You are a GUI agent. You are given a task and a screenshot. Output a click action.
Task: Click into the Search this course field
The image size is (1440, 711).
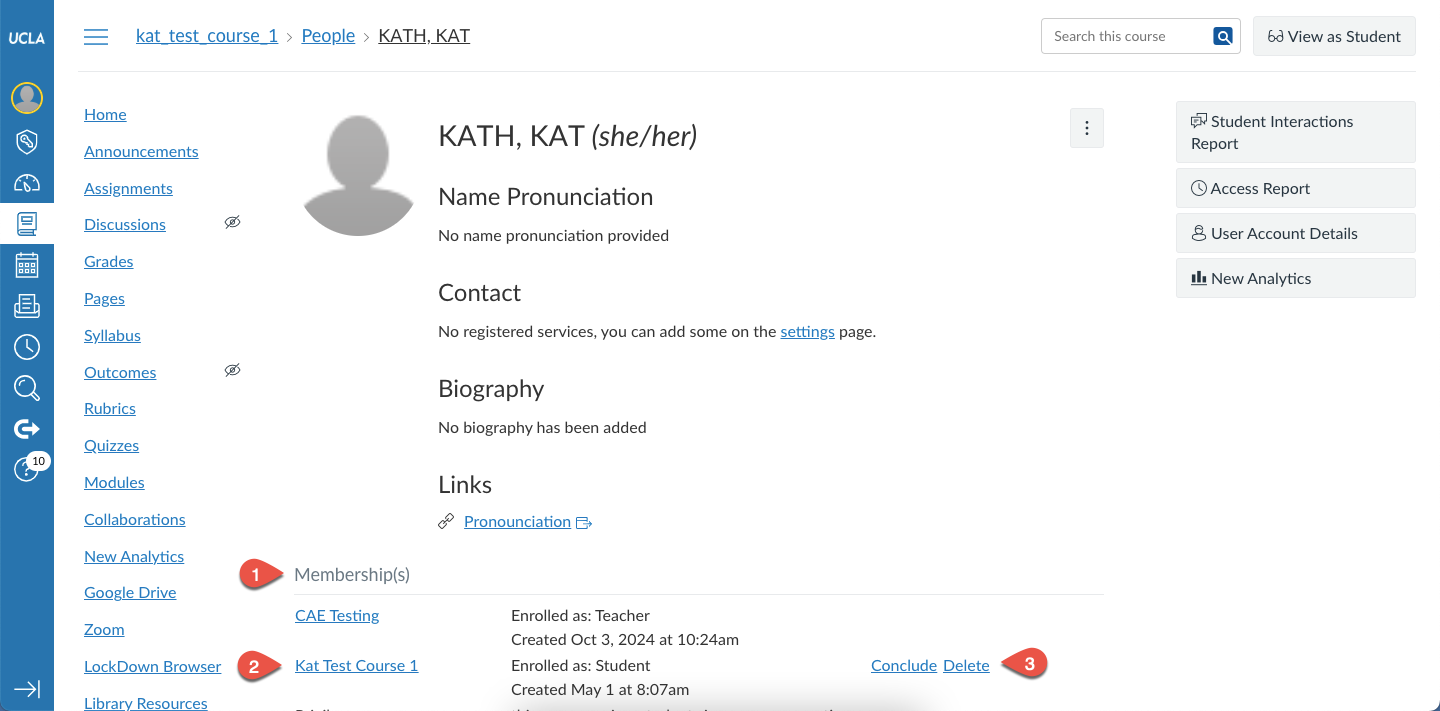[1127, 36]
